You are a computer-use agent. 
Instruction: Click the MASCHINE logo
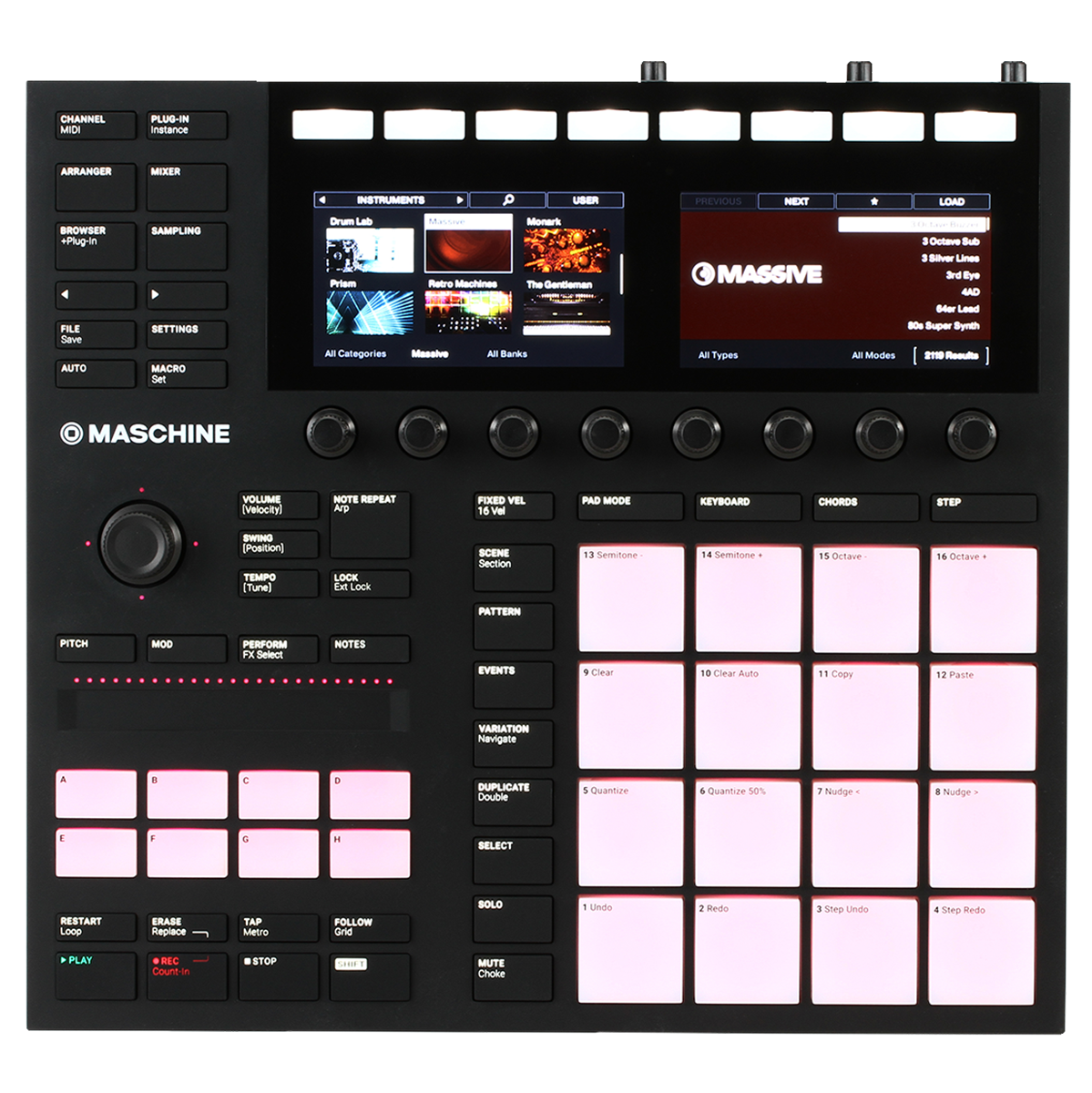[x=146, y=434]
